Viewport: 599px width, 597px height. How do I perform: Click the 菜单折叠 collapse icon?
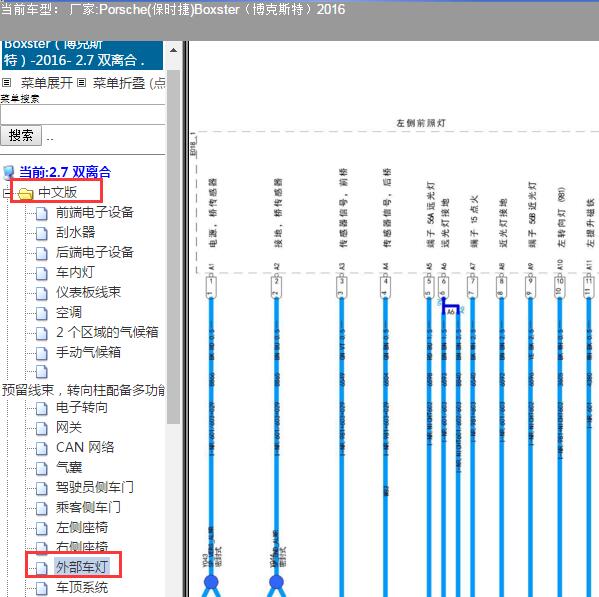81,83
